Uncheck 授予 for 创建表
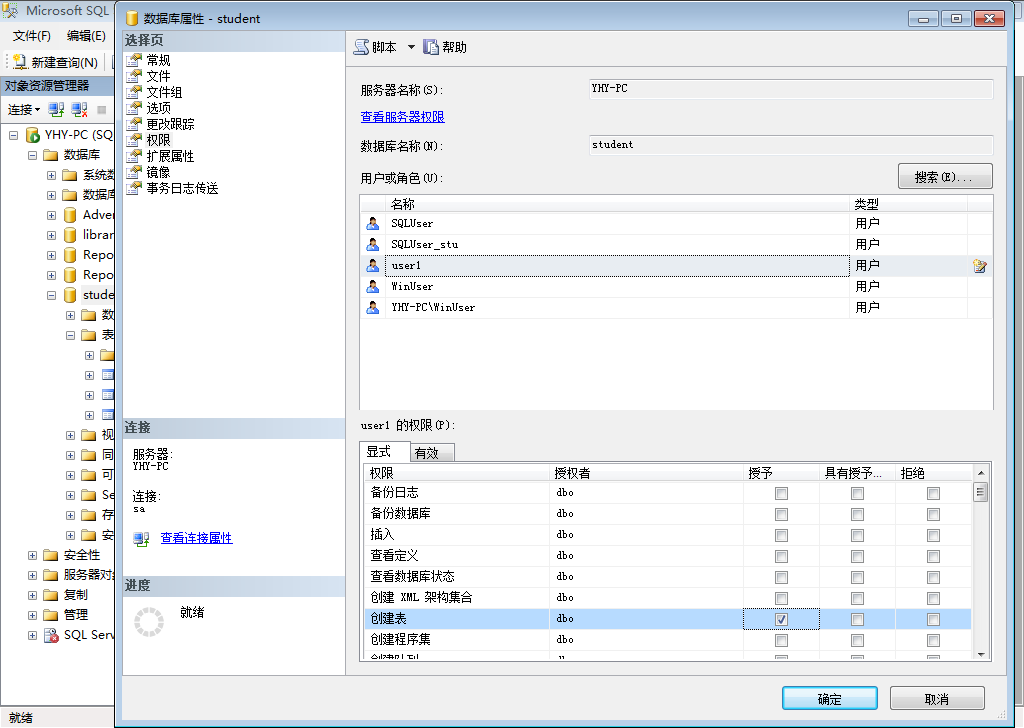Viewport: 1024px width, 728px height. pos(781,619)
